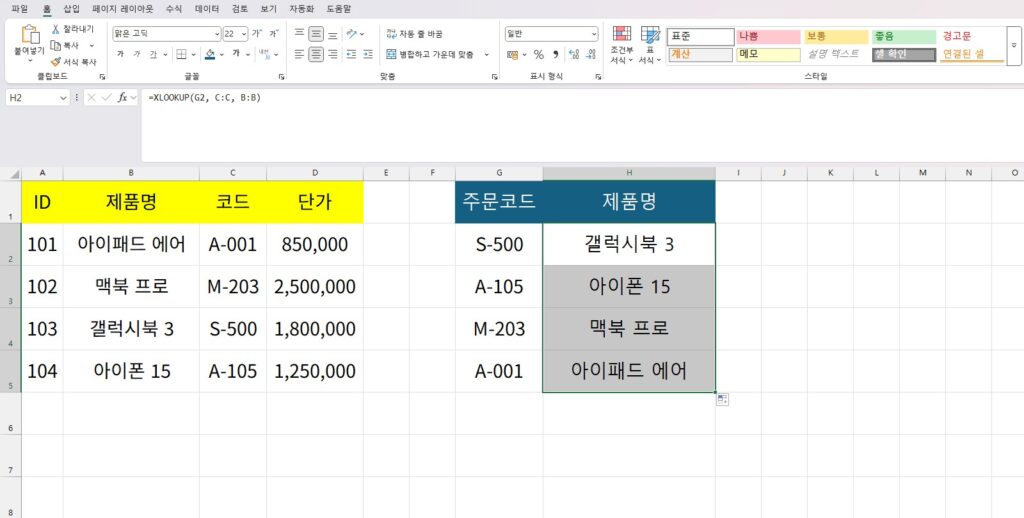Apply the 좋음 (Good) cell style
This screenshot has height=518, width=1024.
[904, 37]
